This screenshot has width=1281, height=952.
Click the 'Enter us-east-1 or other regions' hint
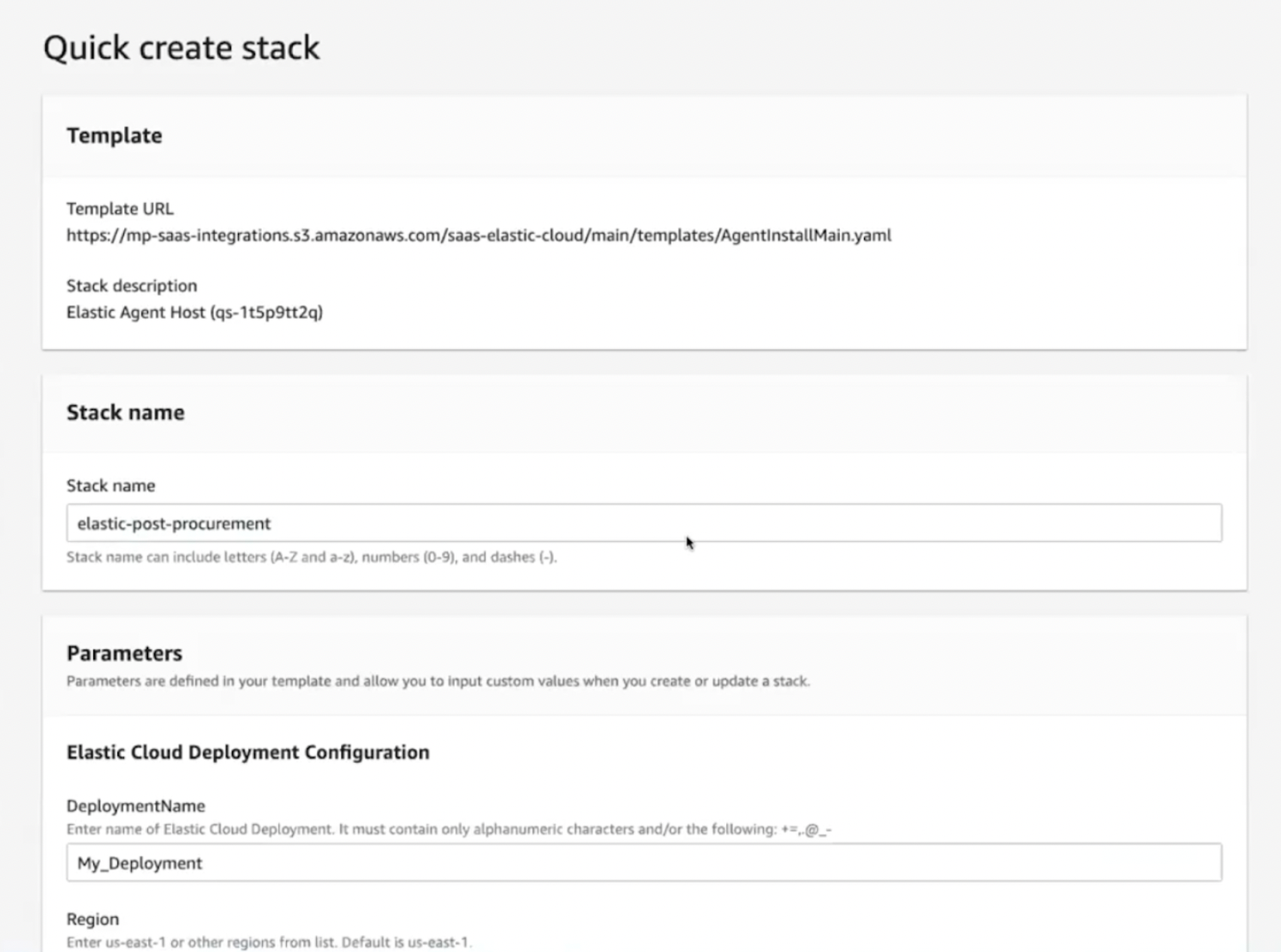tap(269, 943)
